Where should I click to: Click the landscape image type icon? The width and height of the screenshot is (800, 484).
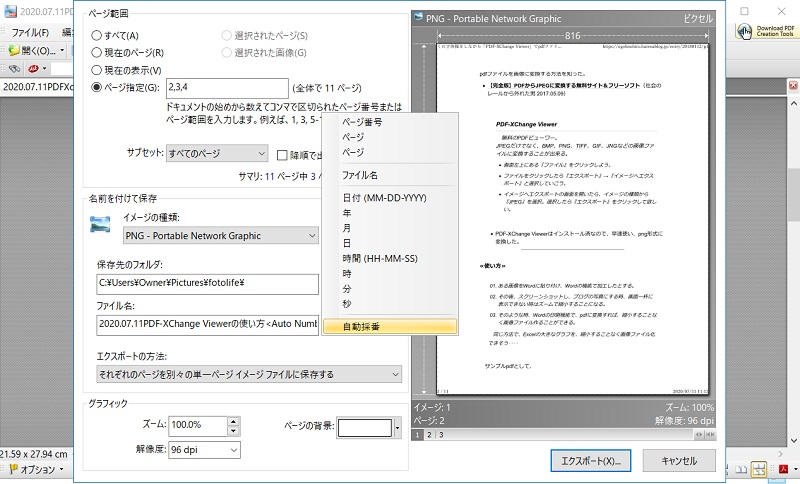point(100,224)
